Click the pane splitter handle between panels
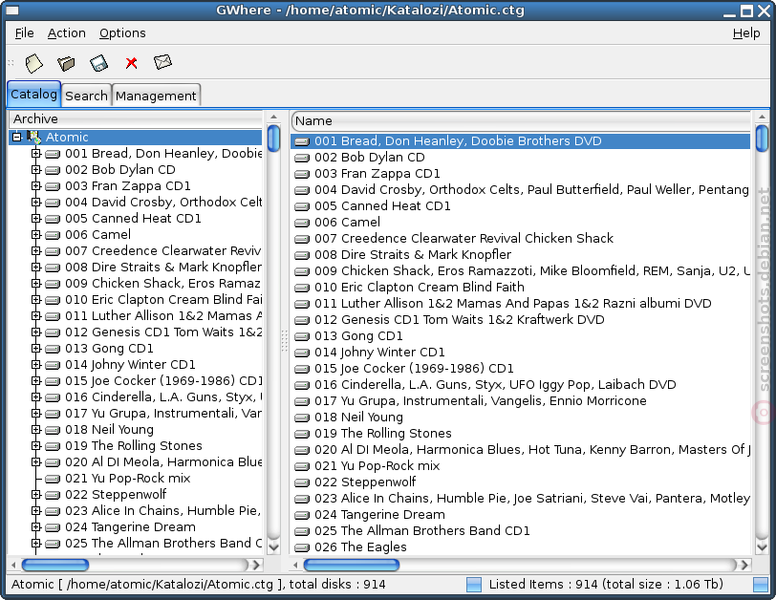Image resolution: width=776 pixels, height=600 pixels. click(x=285, y=341)
